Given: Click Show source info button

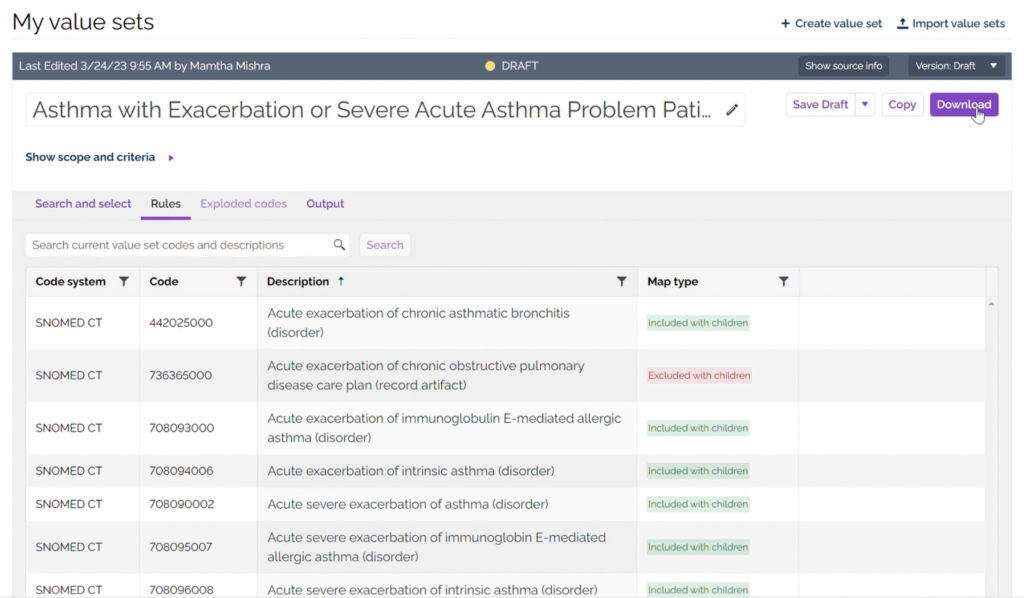Looking at the screenshot, I should [843, 66].
